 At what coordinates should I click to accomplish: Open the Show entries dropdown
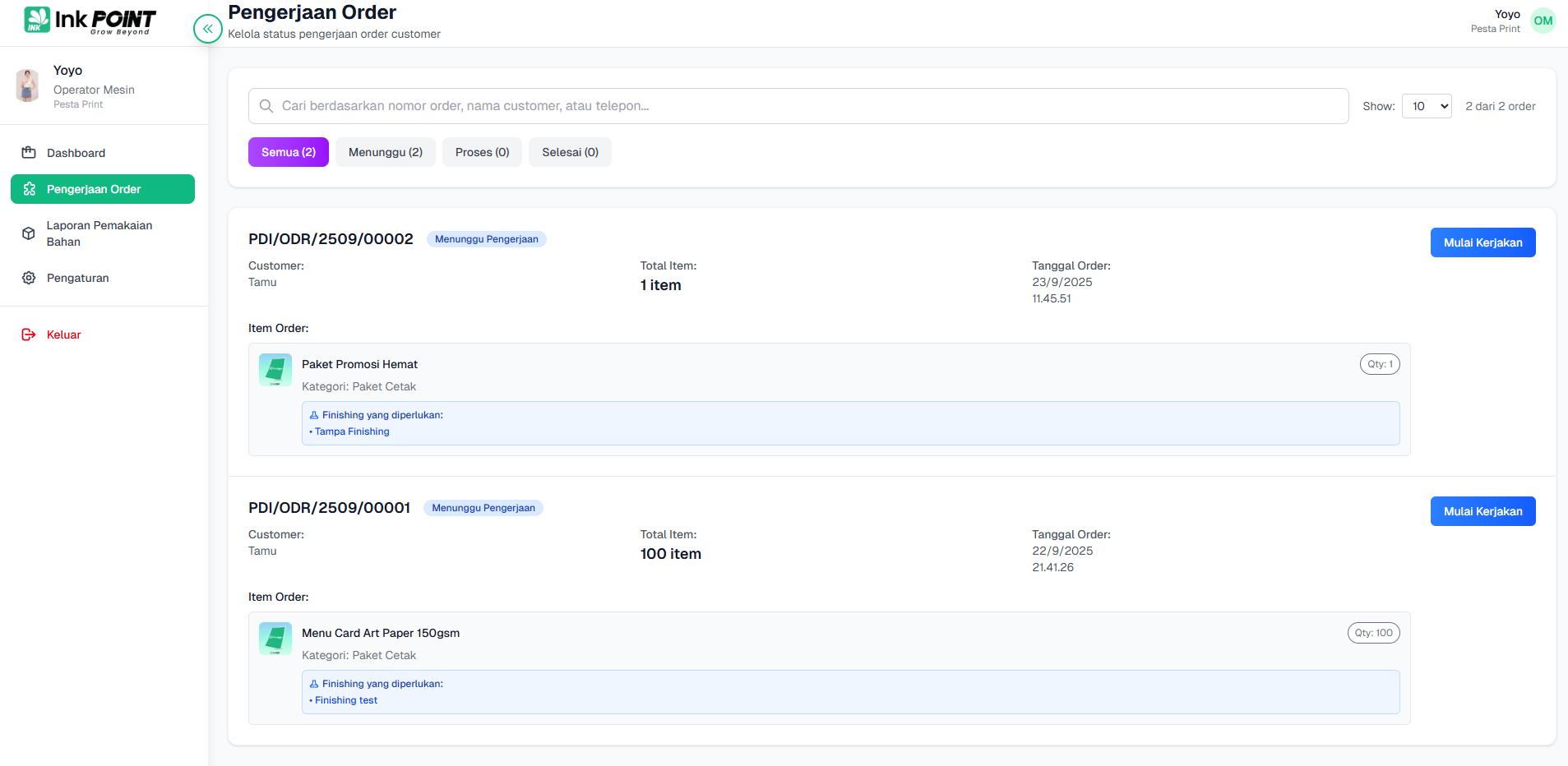pyautogui.click(x=1427, y=106)
